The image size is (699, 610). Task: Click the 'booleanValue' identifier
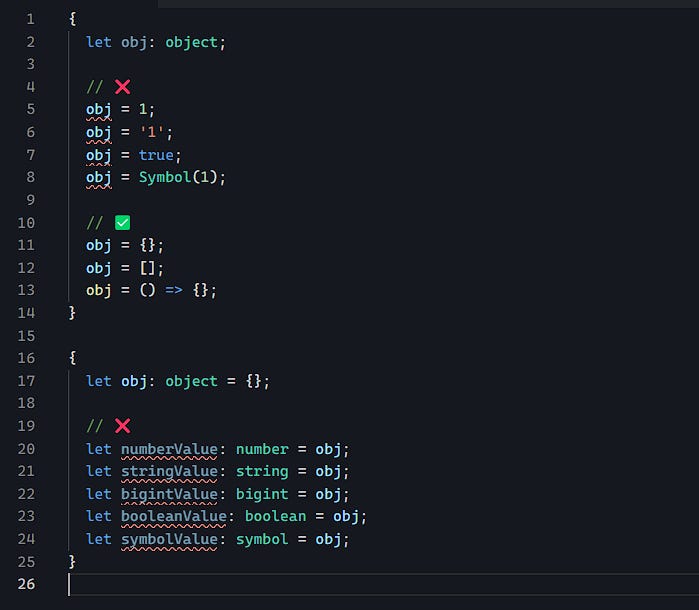(173, 516)
